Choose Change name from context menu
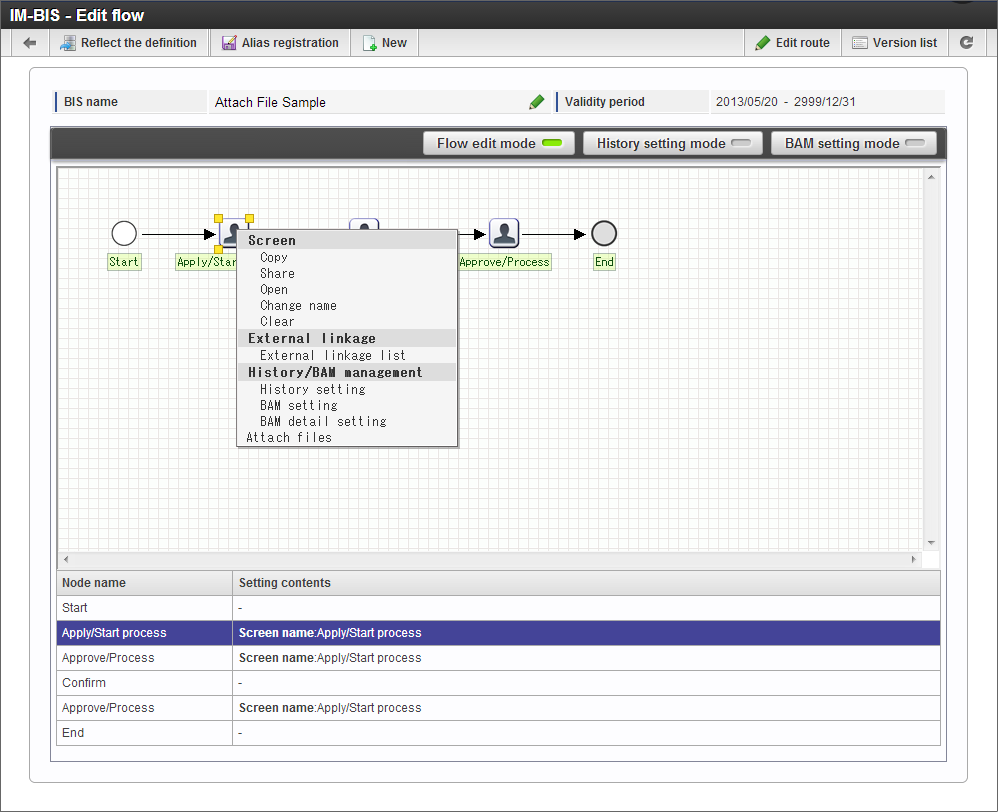This screenshot has height=812, width=998. (298, 305)
